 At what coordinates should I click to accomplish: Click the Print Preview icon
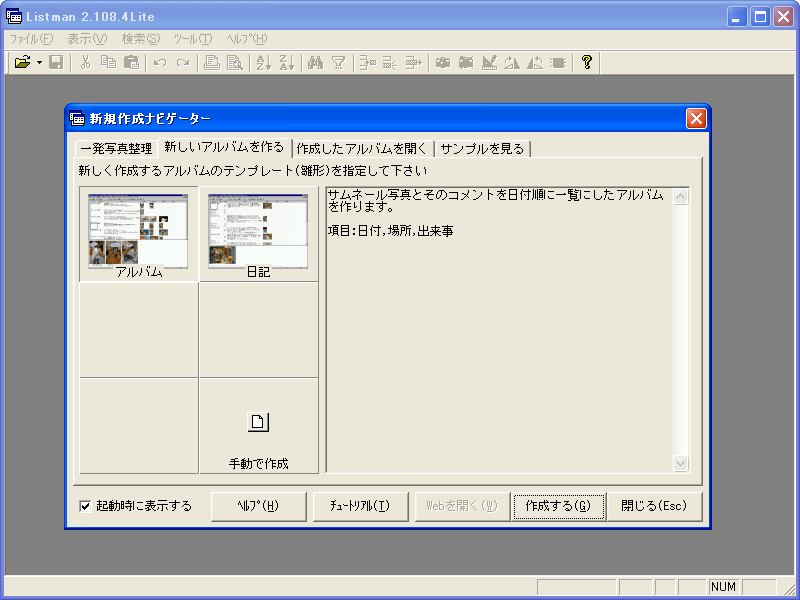click(x=235, y=62)
